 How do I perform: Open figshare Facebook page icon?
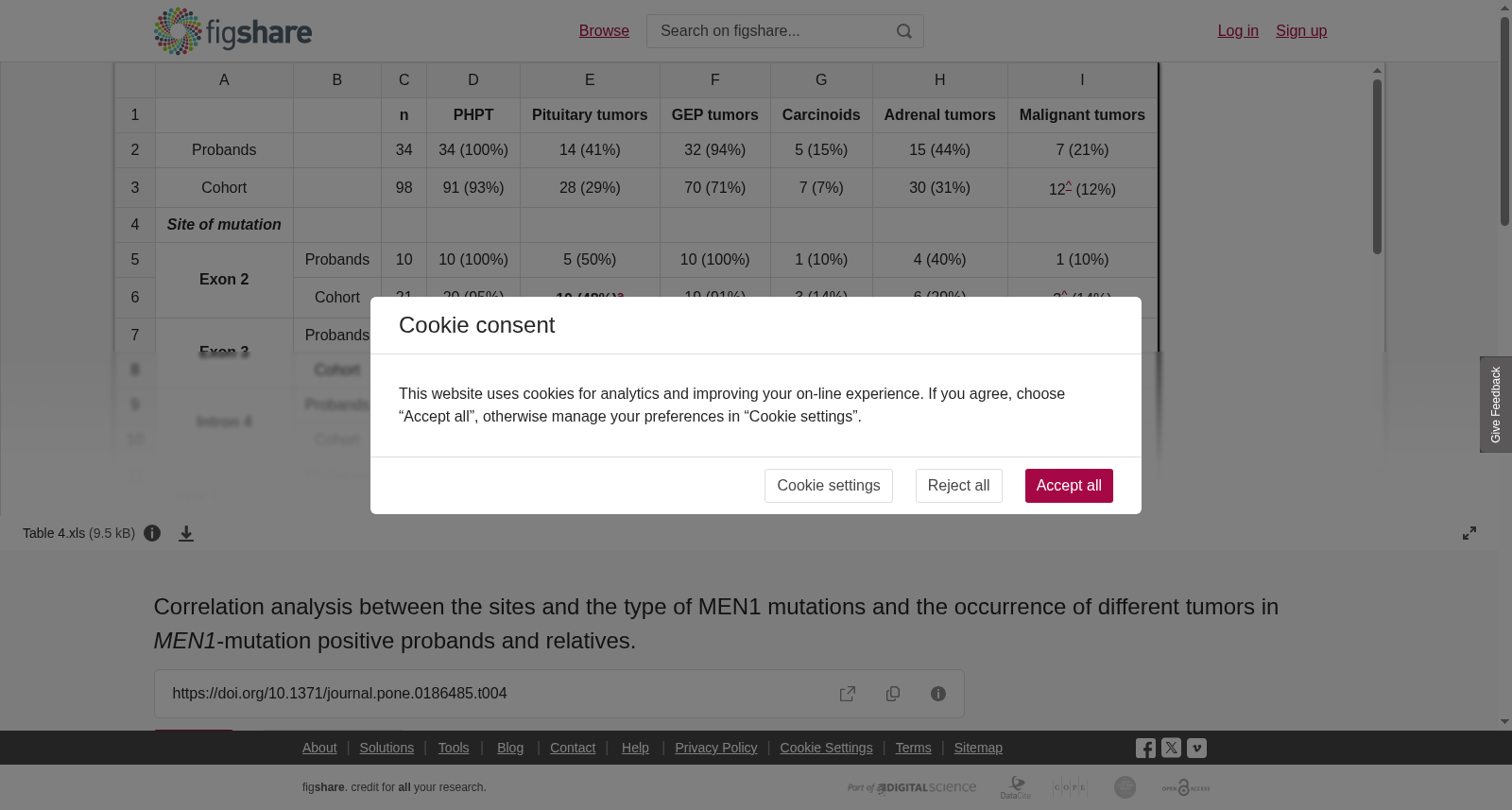click(1145, 748)
